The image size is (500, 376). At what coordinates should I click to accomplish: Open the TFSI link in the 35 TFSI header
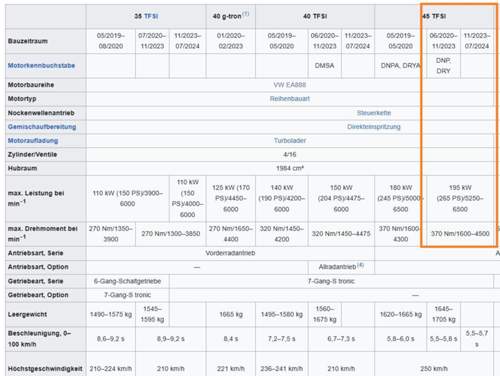click(151, 16)
